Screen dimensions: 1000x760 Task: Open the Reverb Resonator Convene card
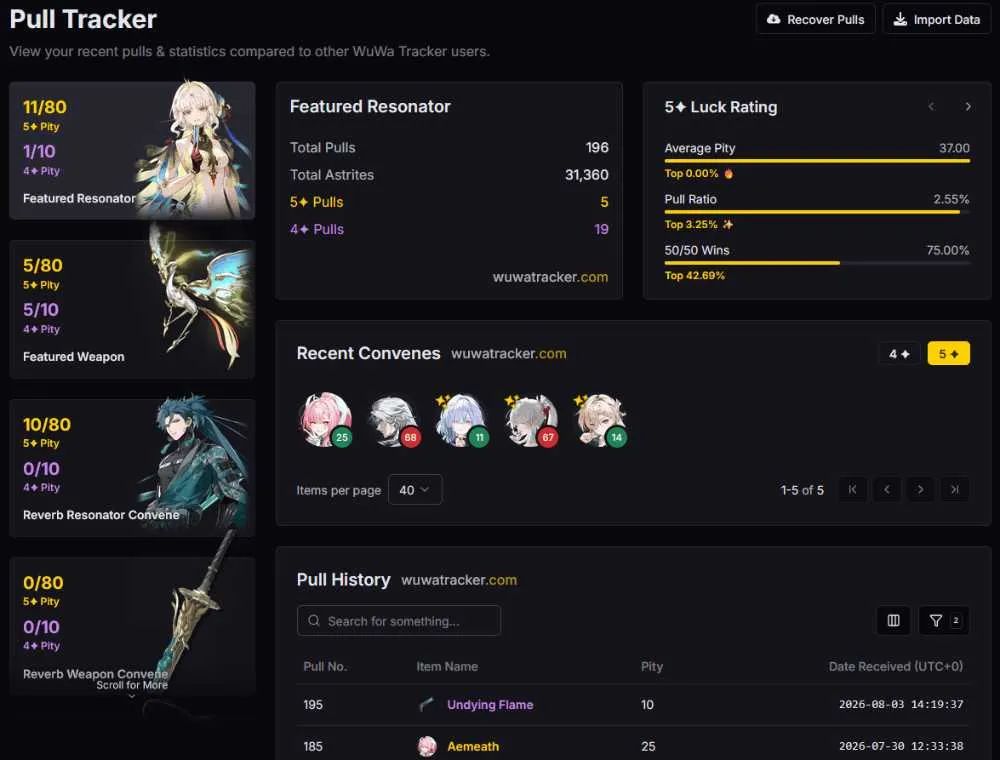pos(132,467)
